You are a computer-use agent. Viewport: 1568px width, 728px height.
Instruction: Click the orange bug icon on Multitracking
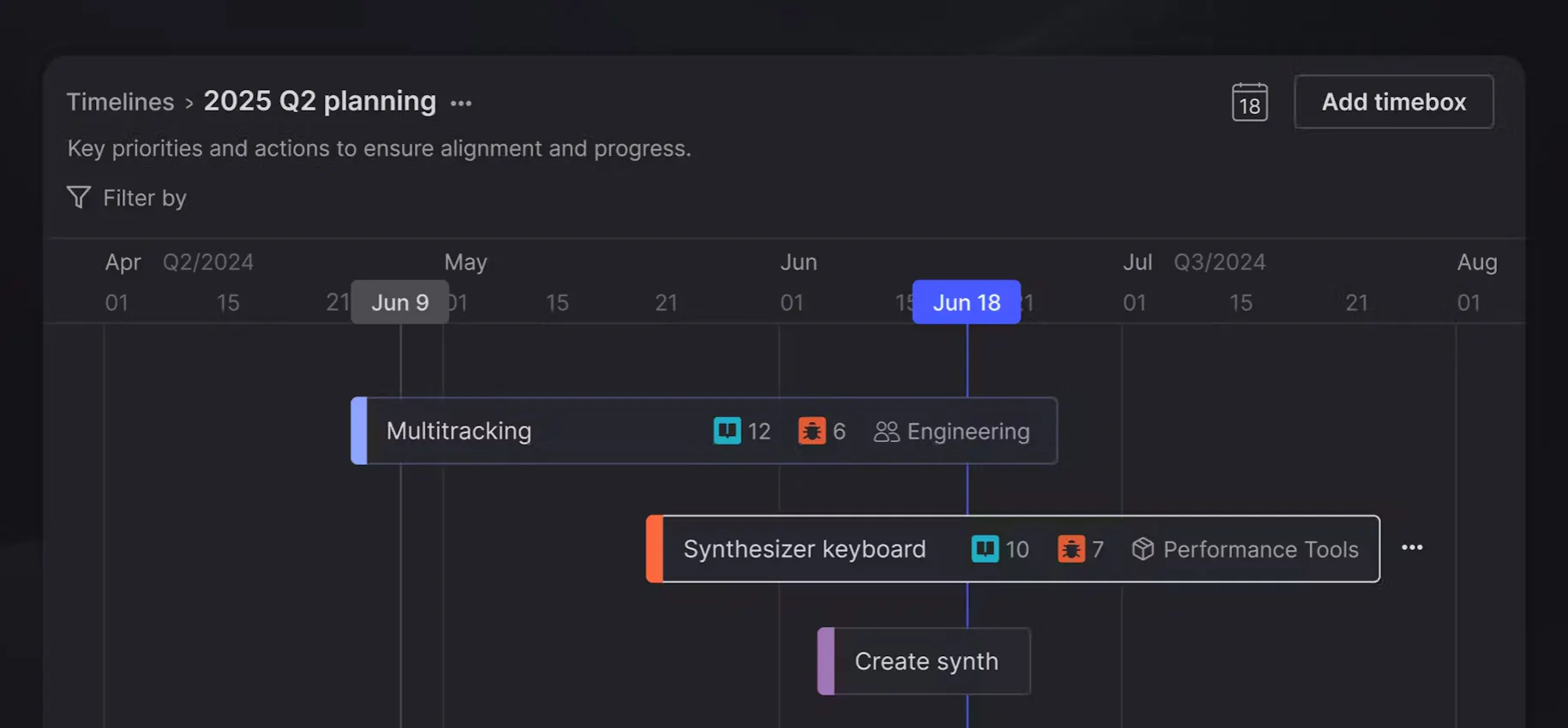pyautogui.click(x=811, y=430)
